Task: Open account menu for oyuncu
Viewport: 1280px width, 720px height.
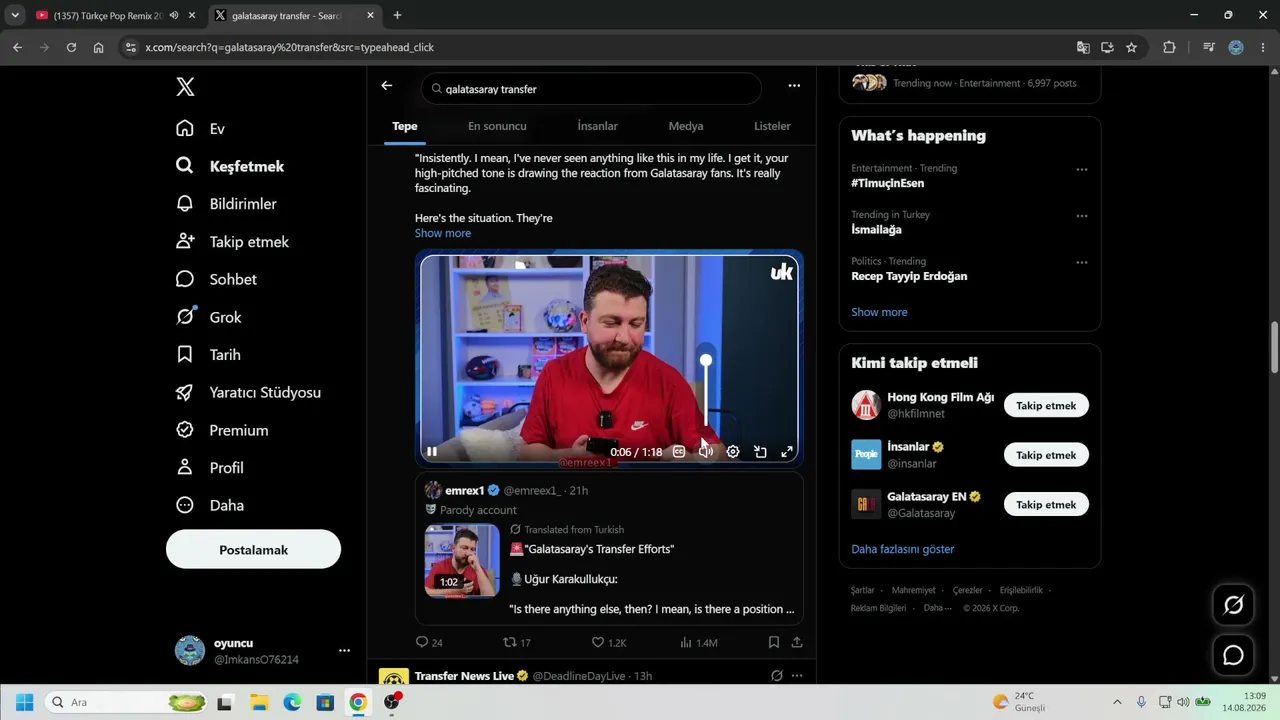Action: (344, 651)
